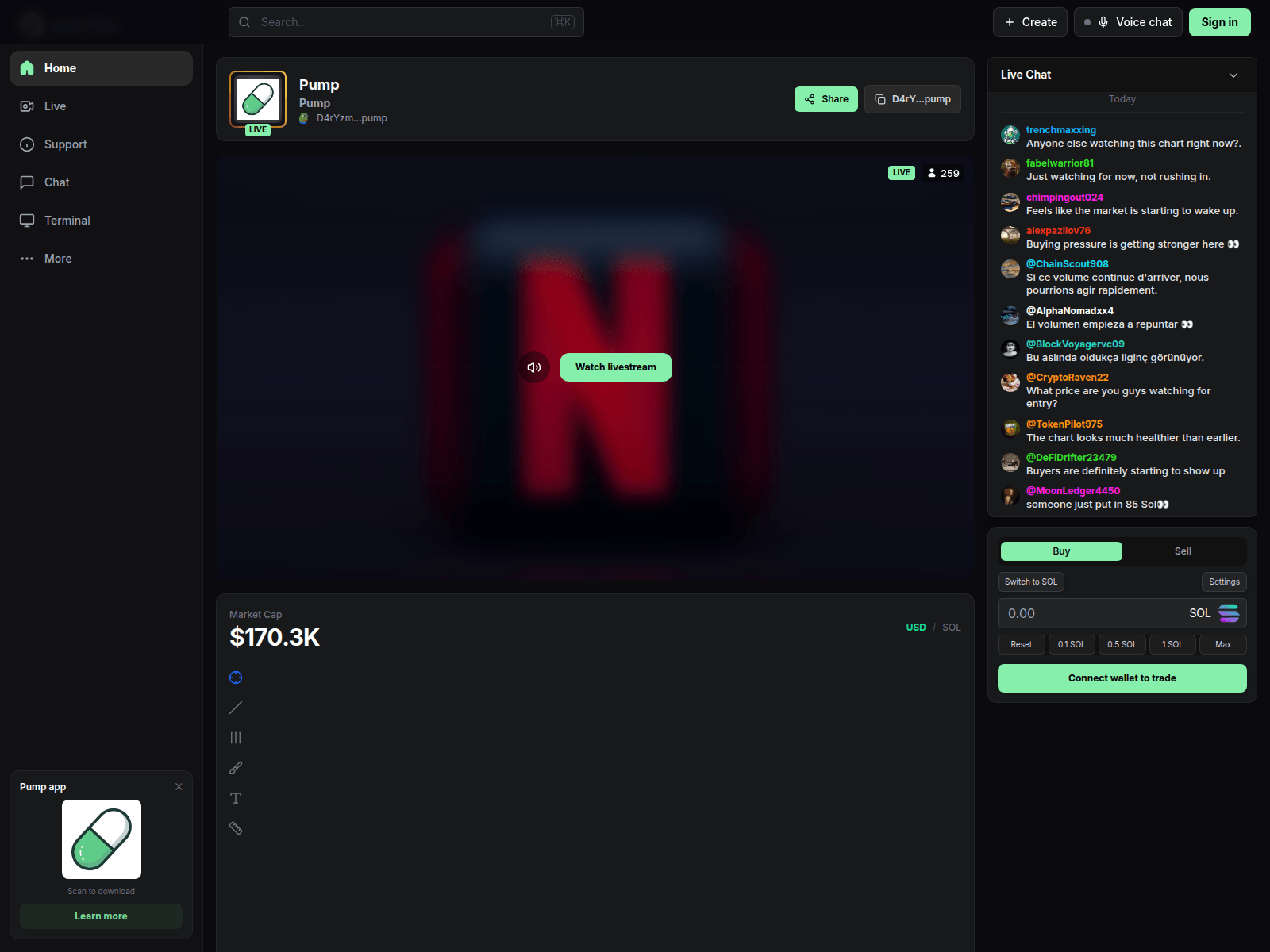Click the Pump app QR pill image
This screenshot has height=952, width=1270.
(x=102, y=839)
